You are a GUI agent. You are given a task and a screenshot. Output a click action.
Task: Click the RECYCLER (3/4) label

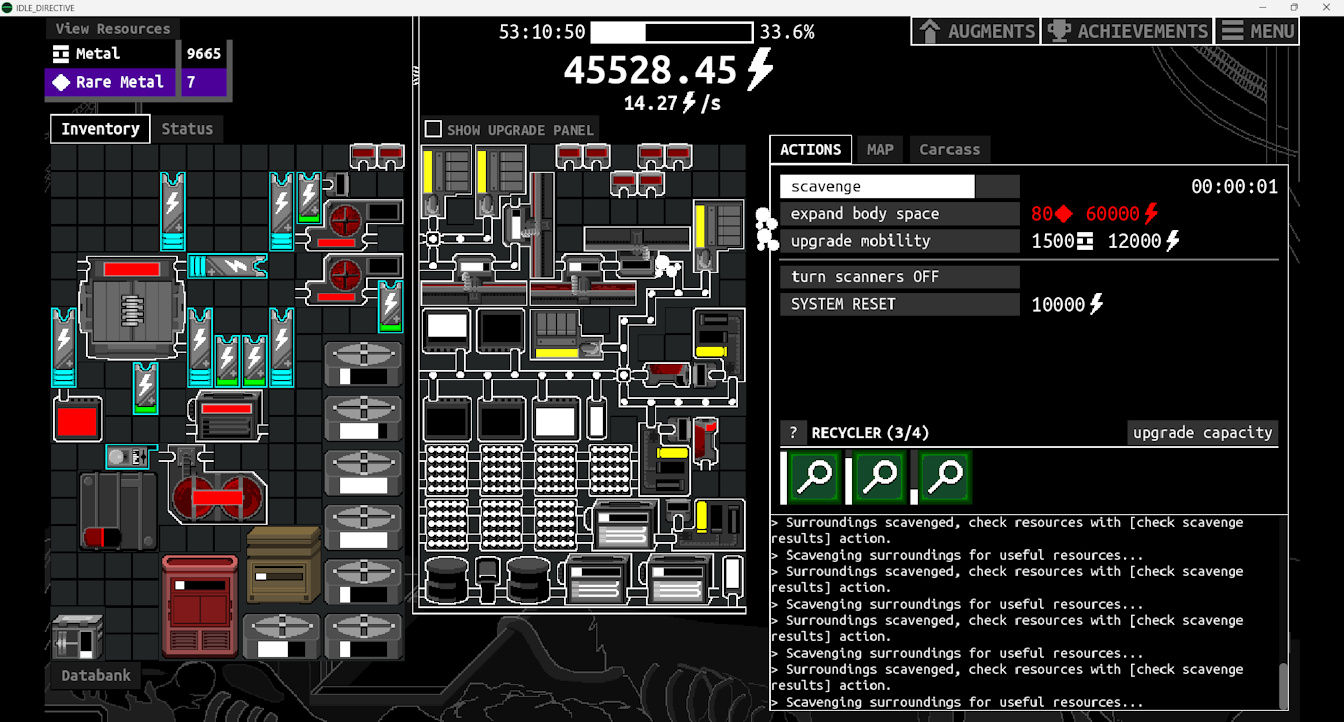870,433
